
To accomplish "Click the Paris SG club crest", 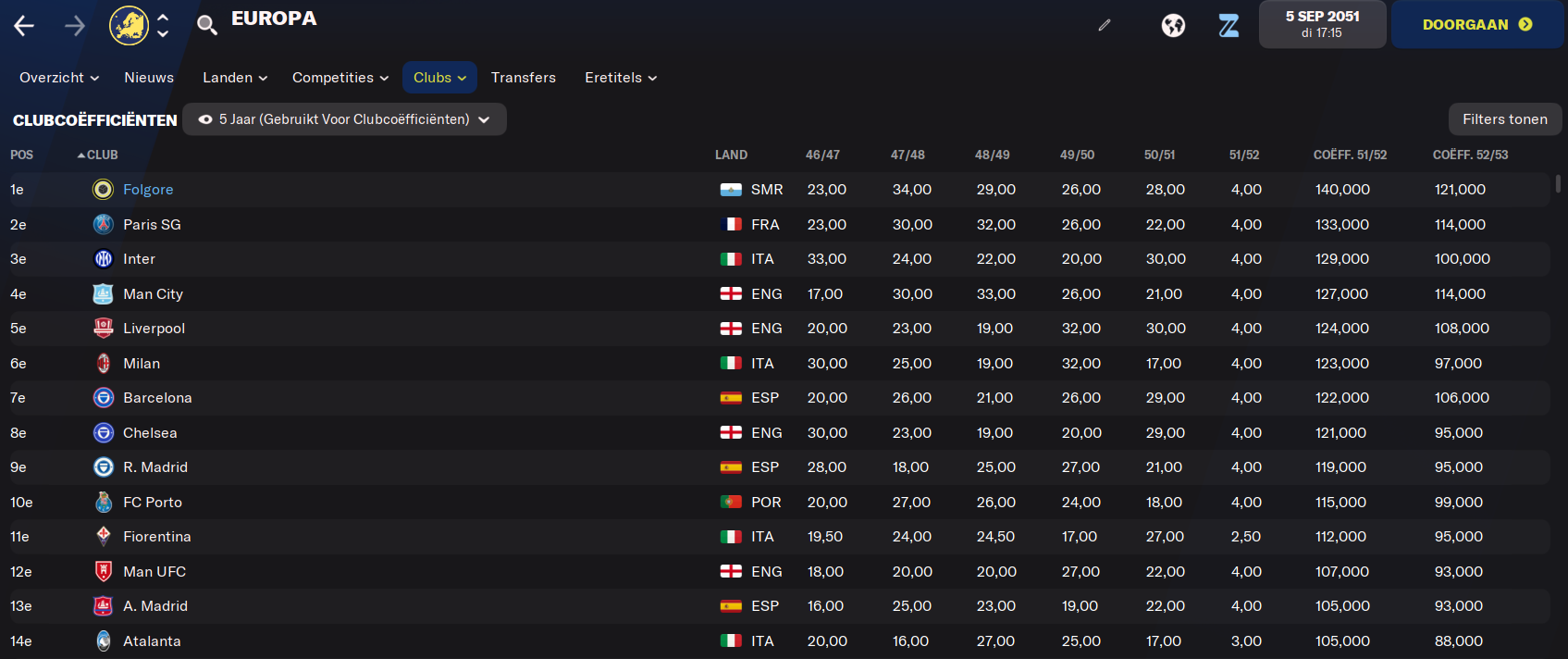I will pos(103,224).
